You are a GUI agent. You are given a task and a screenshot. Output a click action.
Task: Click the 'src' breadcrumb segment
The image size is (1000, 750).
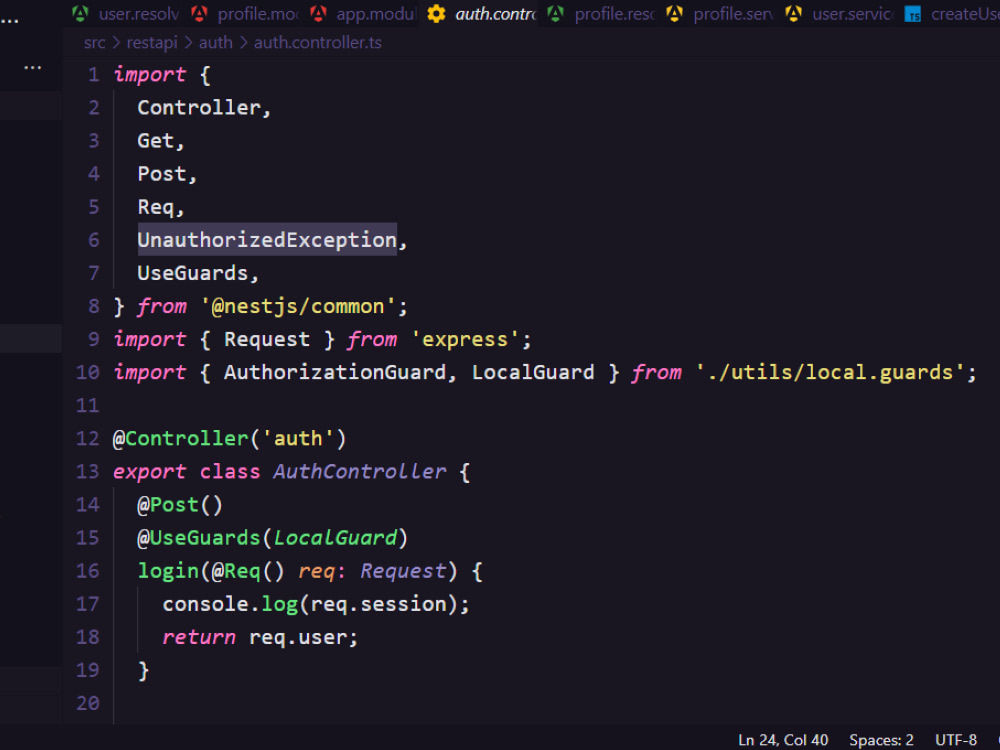pos(94,43)
